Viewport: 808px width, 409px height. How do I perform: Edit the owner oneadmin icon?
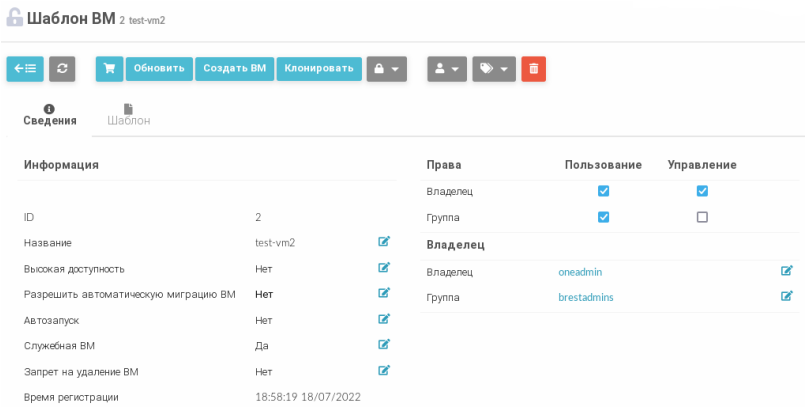pyautogui.click(x=786, y=271)
